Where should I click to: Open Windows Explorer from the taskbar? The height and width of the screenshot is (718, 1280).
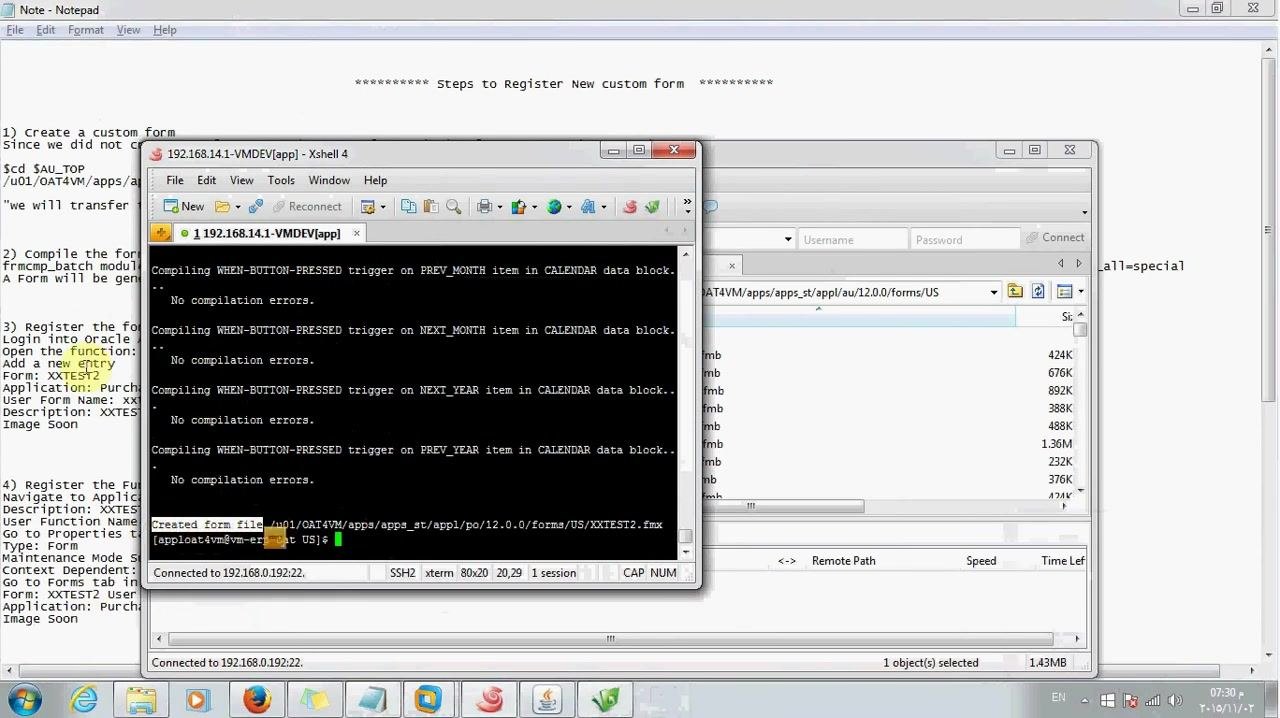coord(141,699)
